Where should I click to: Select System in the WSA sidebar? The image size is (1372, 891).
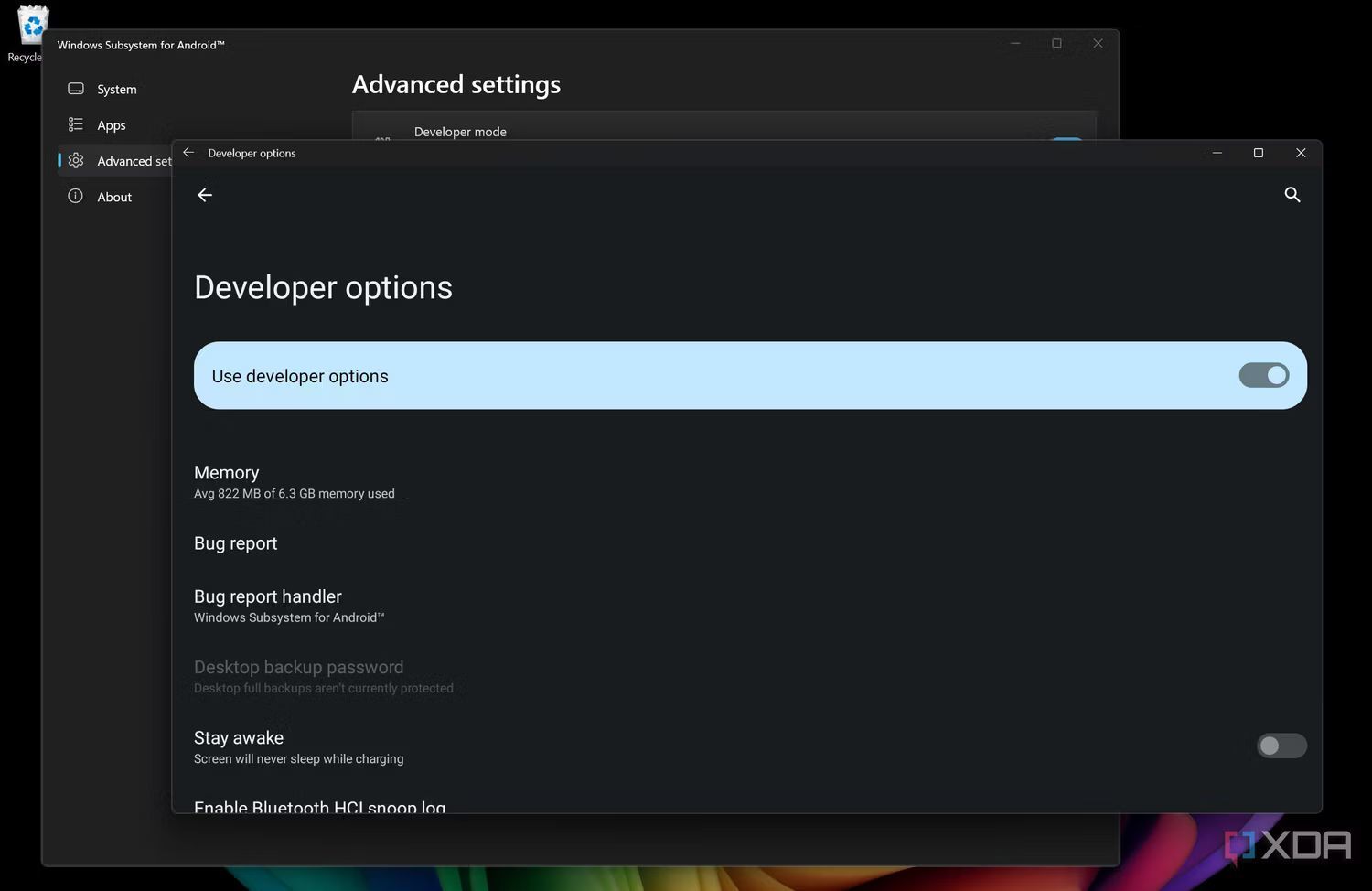116,89
